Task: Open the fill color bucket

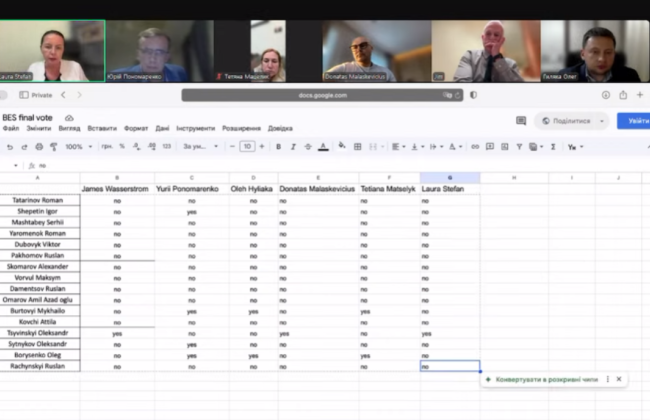Action: pos(342,146)
